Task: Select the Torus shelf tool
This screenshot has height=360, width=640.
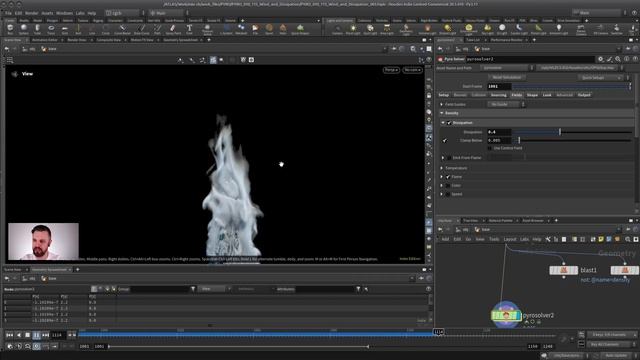Action: tap(51, 29)
